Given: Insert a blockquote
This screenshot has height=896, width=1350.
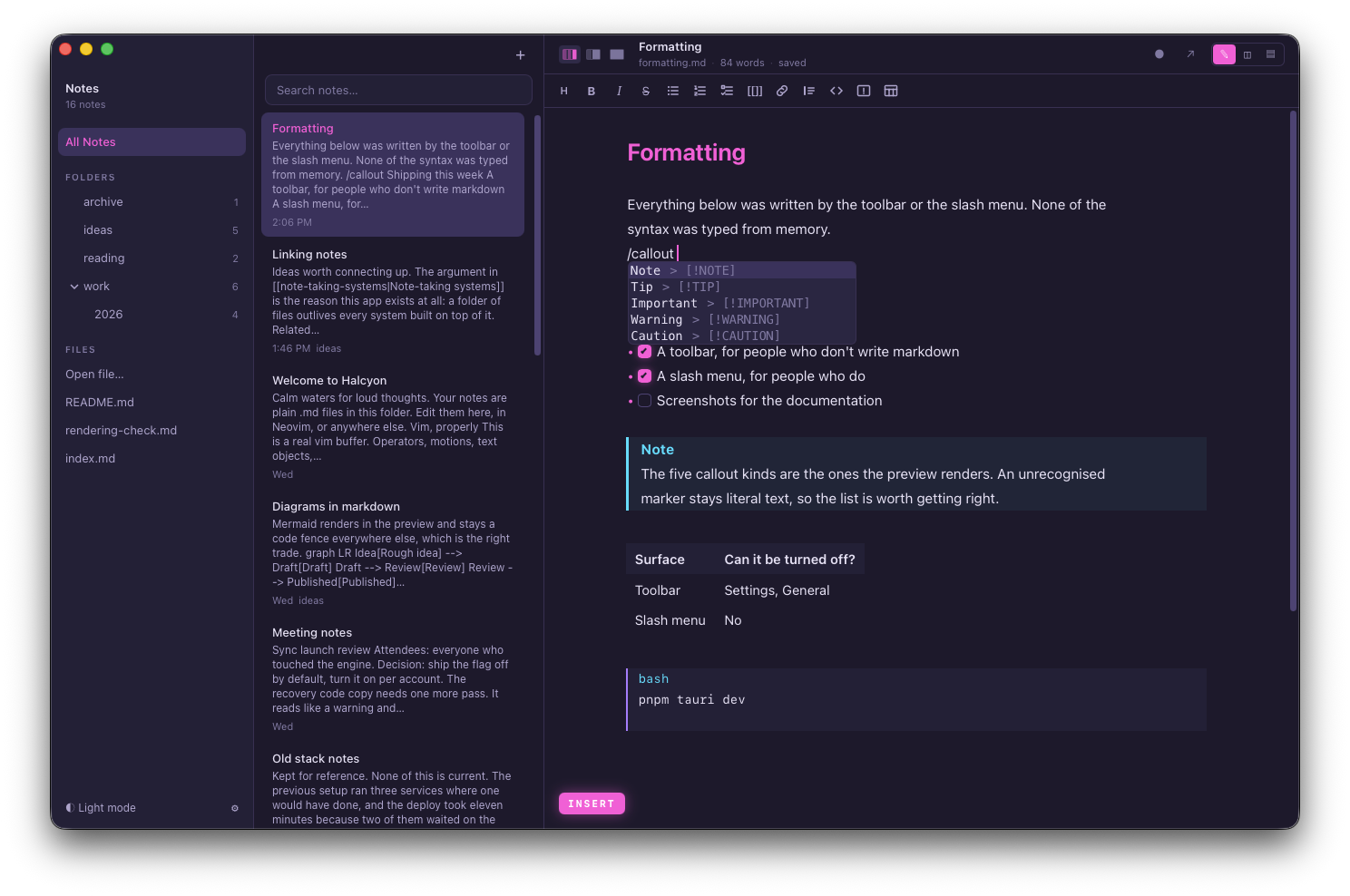Looking at the screenshot, I should 809,91.
